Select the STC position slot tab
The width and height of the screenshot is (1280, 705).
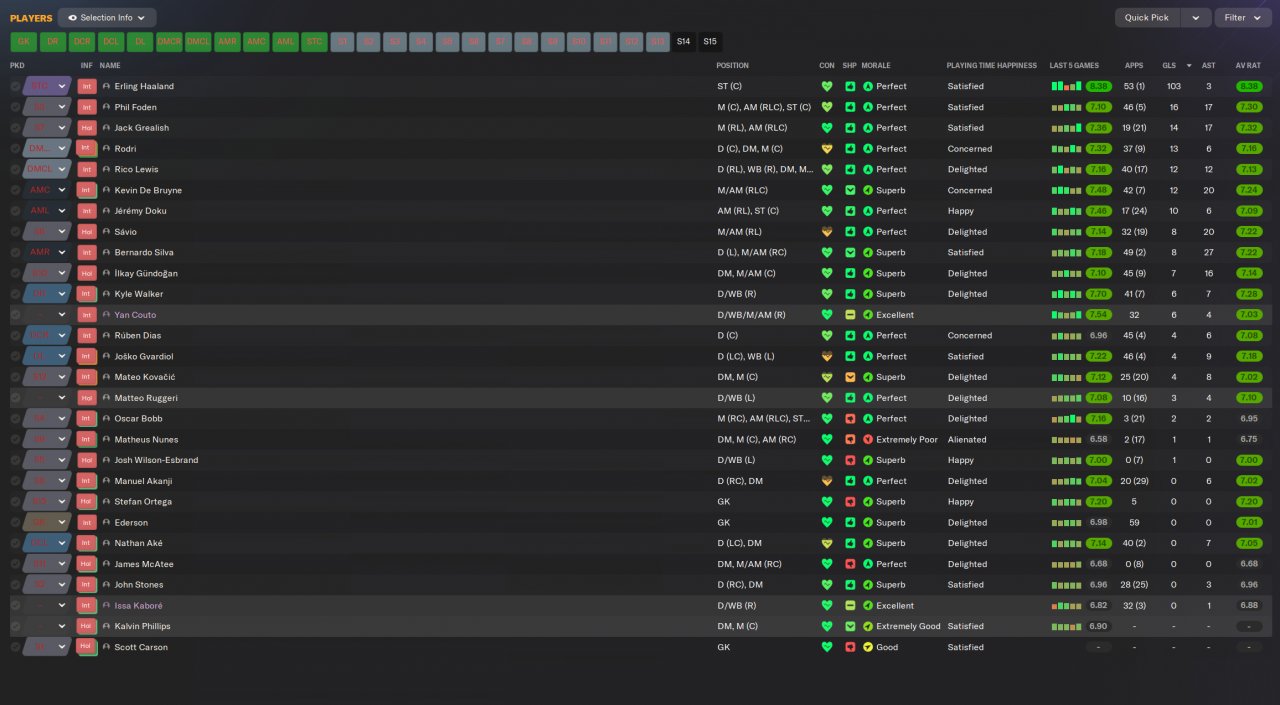(x=314, y=42)
